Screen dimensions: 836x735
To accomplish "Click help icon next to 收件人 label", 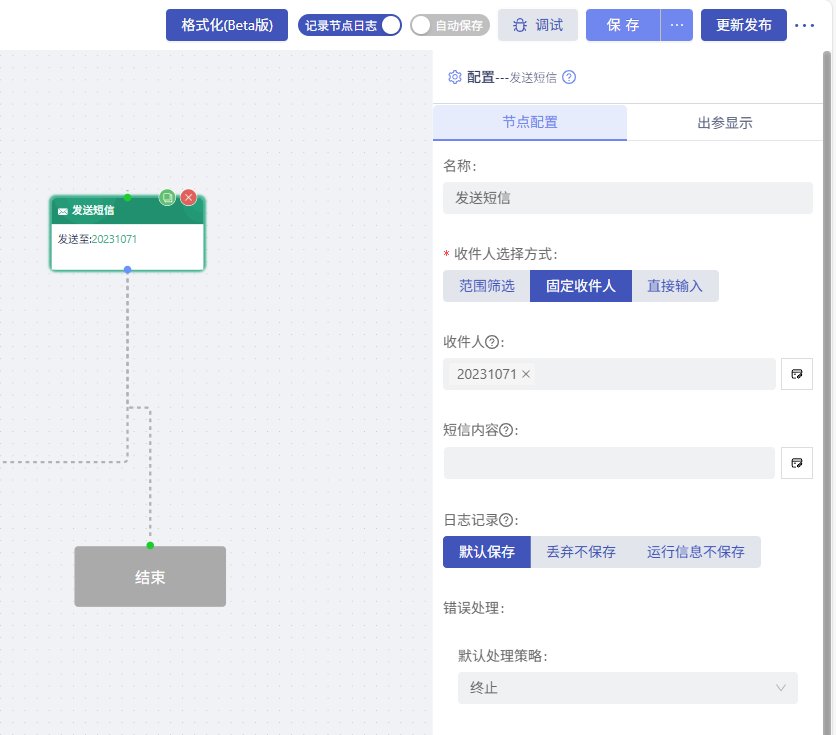I will coord(491,342).
